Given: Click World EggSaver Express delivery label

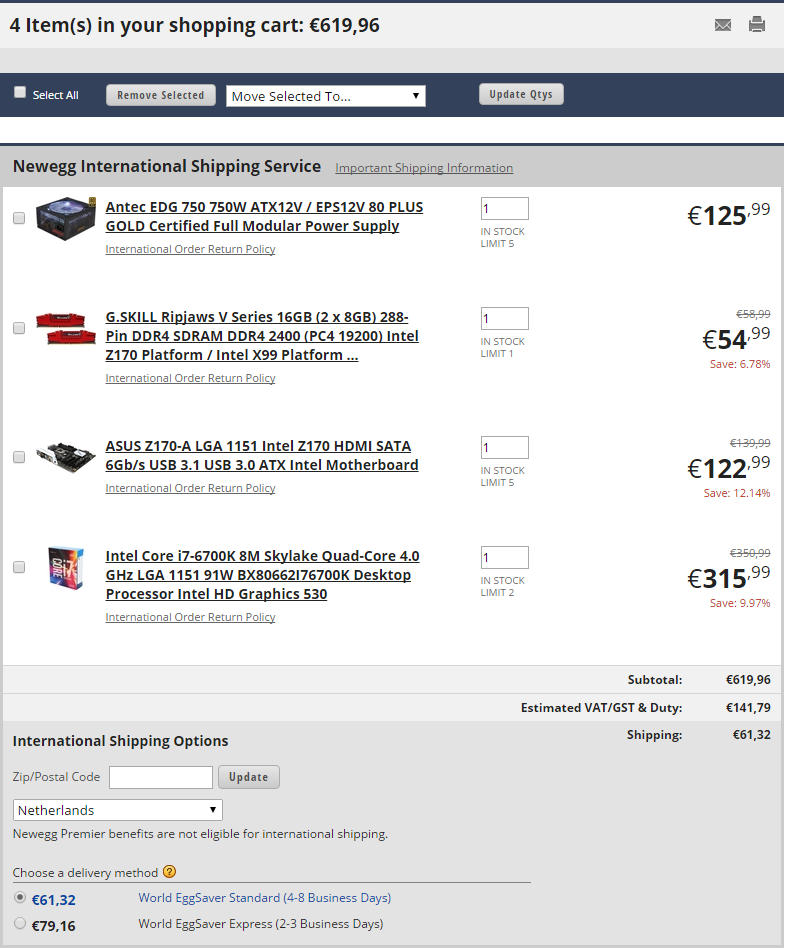Looking at the screenshot, I should click(x=261, y=924).
